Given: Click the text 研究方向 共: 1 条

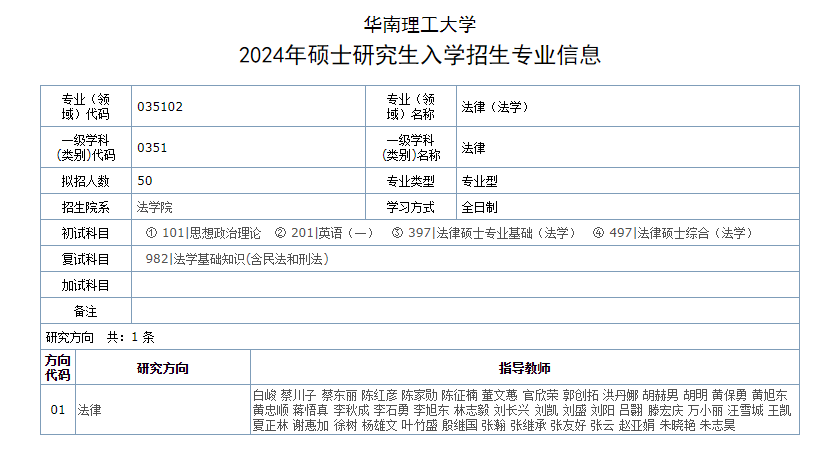Looking at the screenshot, I should pos(100,337).
